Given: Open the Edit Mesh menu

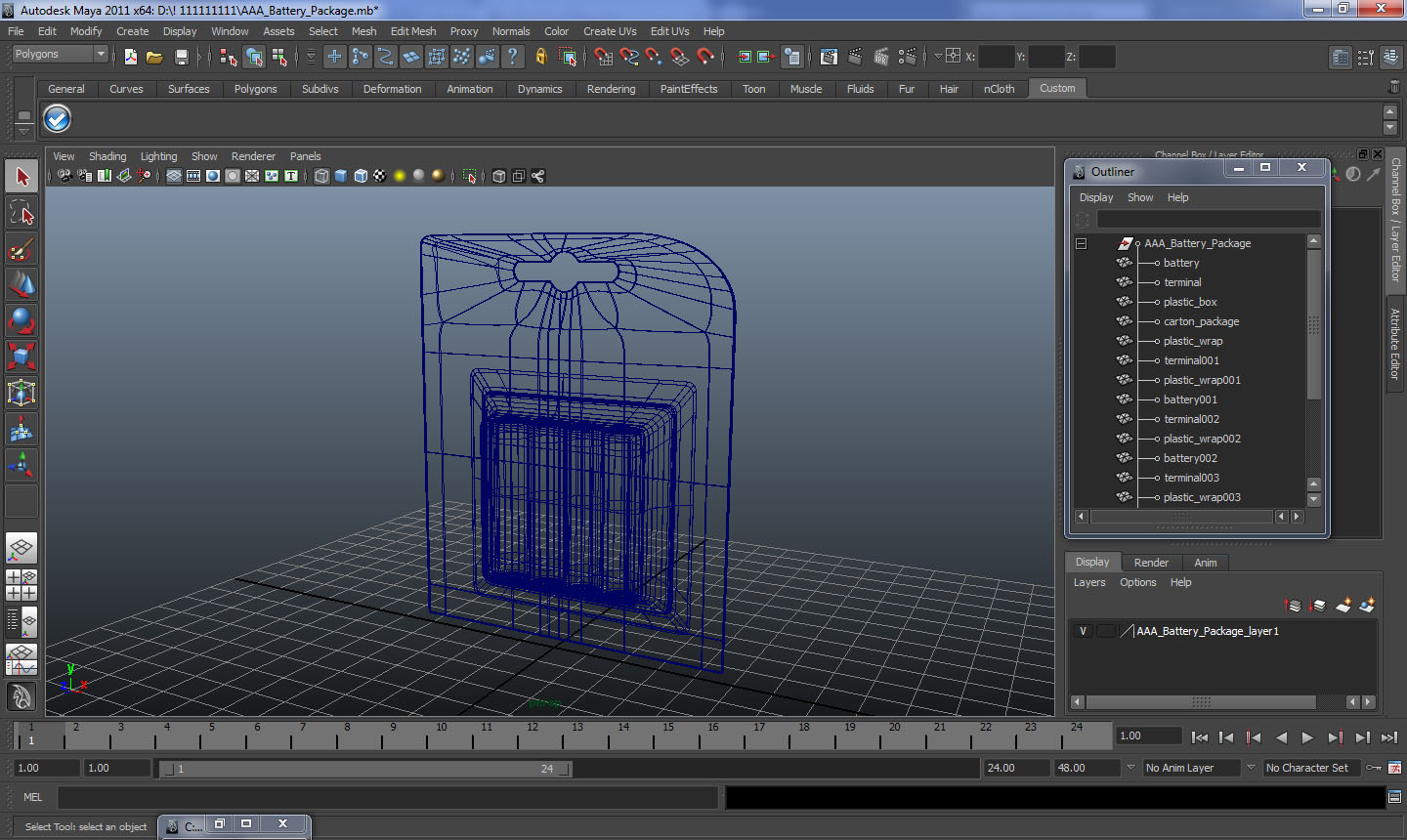Looking at the screenshot, I should coord(413,31).
